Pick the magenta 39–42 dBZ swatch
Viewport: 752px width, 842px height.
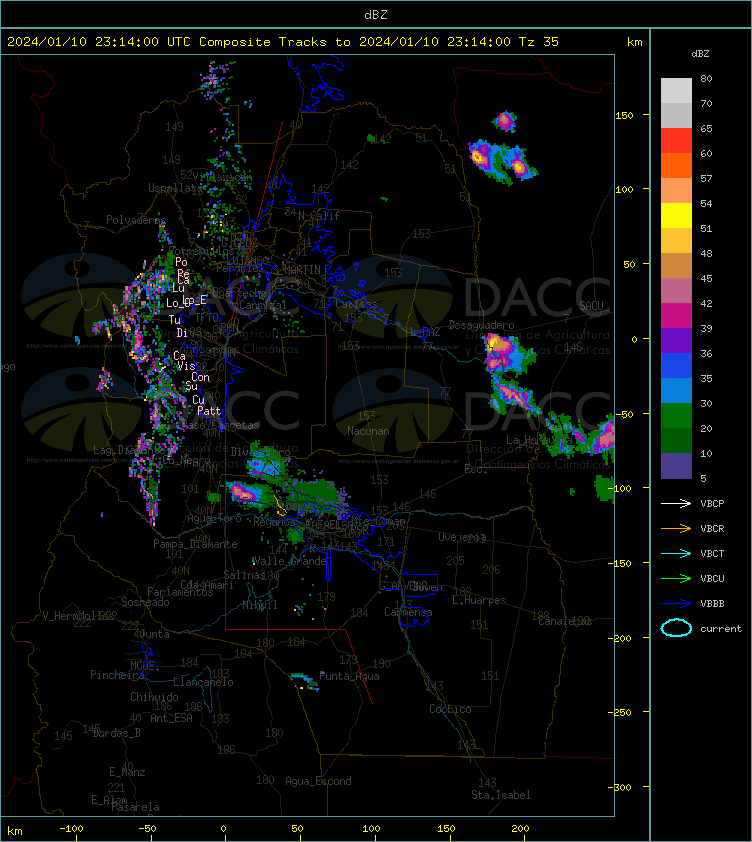(676, 316)
